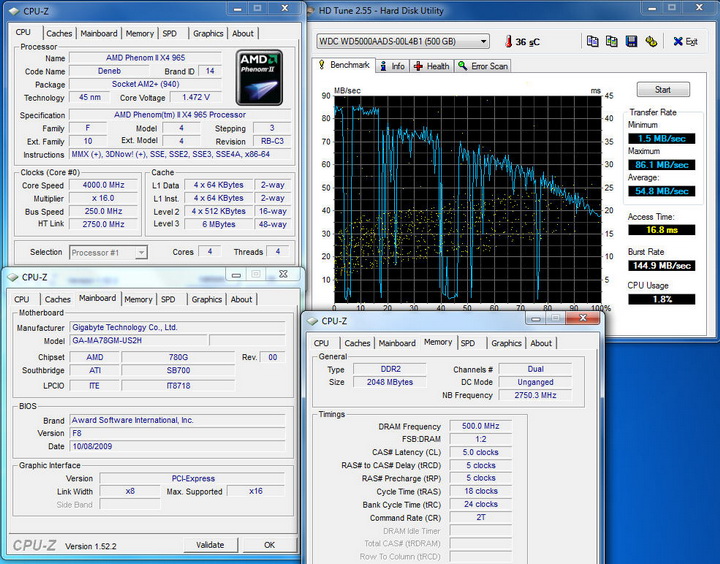This screenshot has height=564, width=720.
Task: Click the floppy disk save icon in HD Tune
Action: [632, 41]
